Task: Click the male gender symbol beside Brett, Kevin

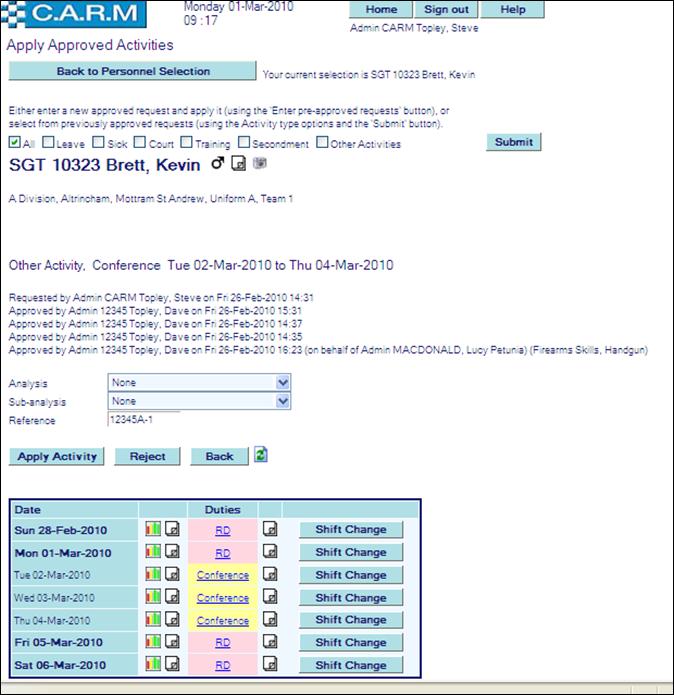Action: pos(218,164)
